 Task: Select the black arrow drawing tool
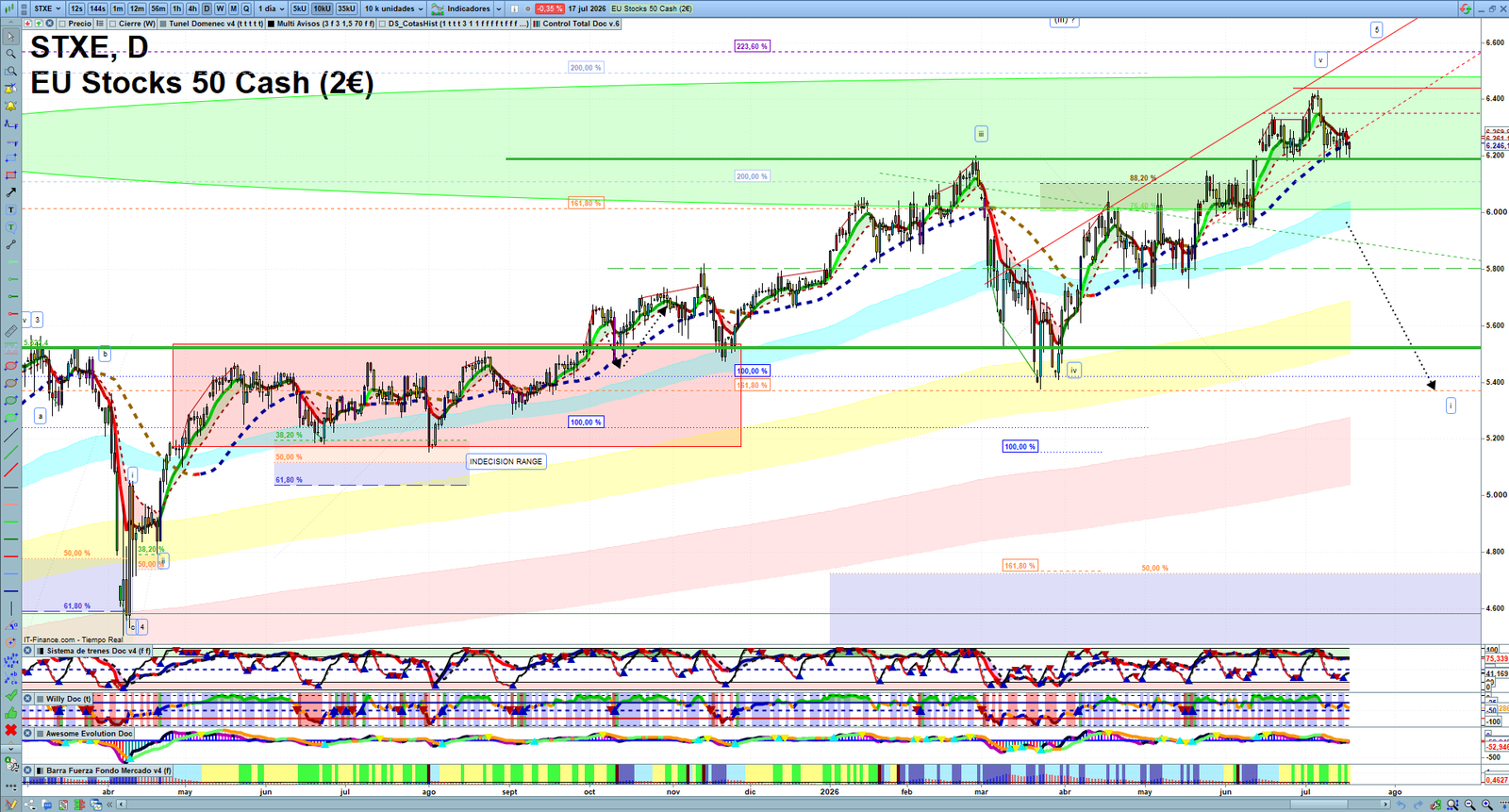(11, 192)
